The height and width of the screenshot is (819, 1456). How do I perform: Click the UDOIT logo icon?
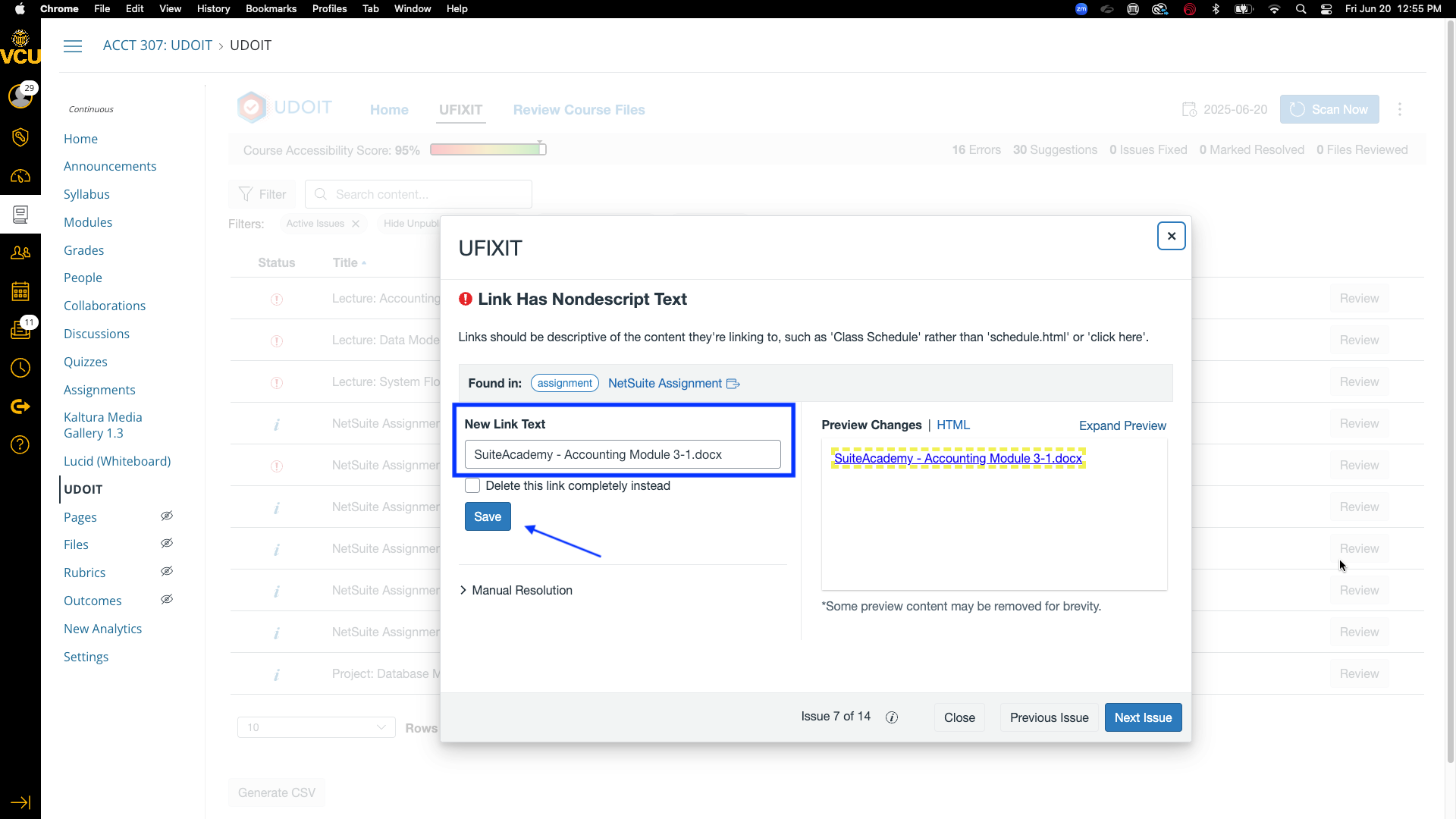[x=252, y=108]
